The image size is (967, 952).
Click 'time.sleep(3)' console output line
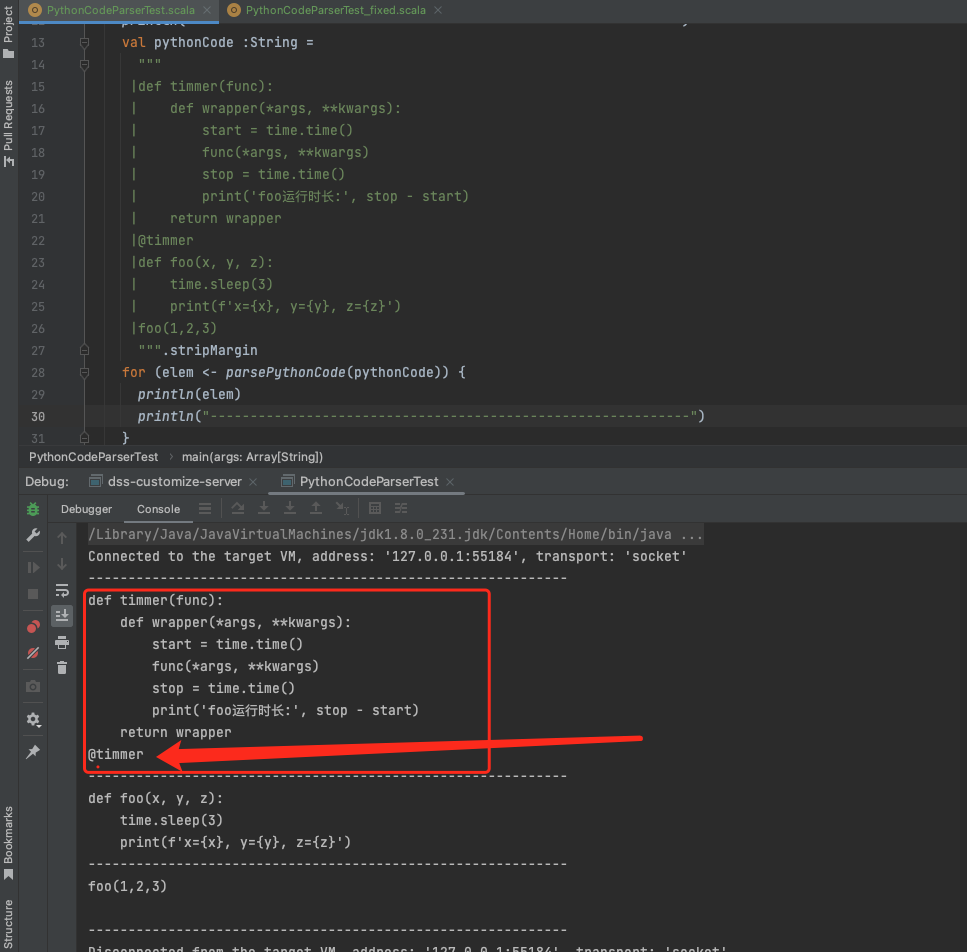pyautogui.click(x=171, y=821)
